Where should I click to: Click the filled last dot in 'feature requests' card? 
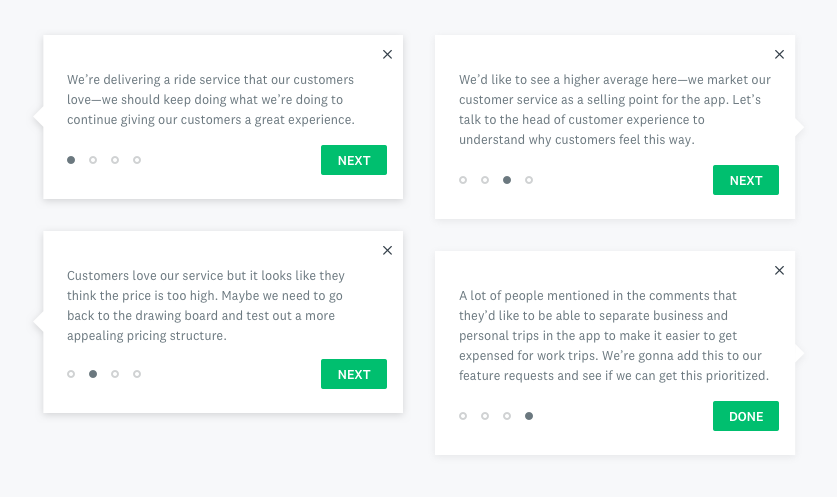tap(529, 416)
